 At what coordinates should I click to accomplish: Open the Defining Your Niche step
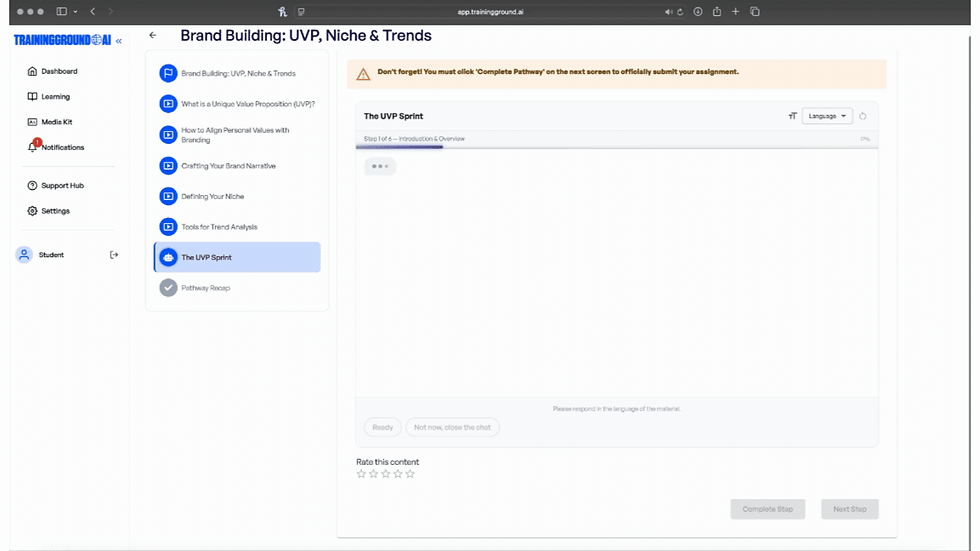click(212, 197)
